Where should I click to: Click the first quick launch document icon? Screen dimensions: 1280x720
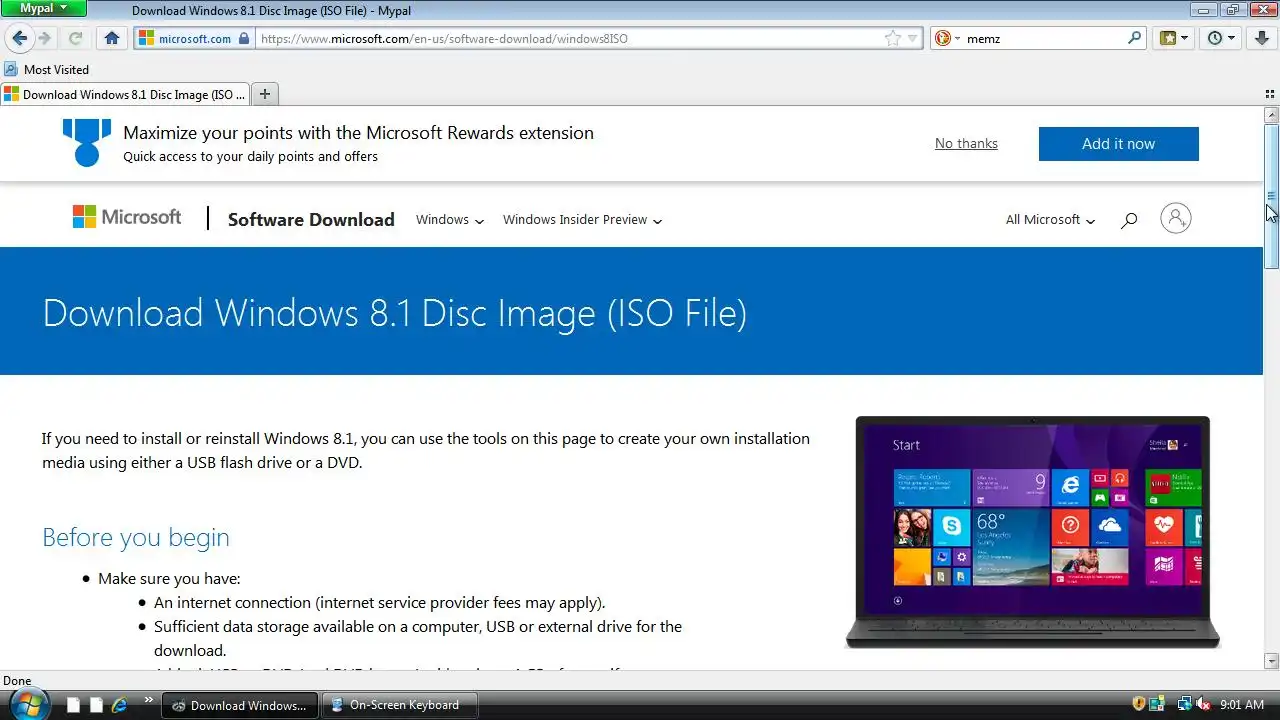tap(73, 705)
